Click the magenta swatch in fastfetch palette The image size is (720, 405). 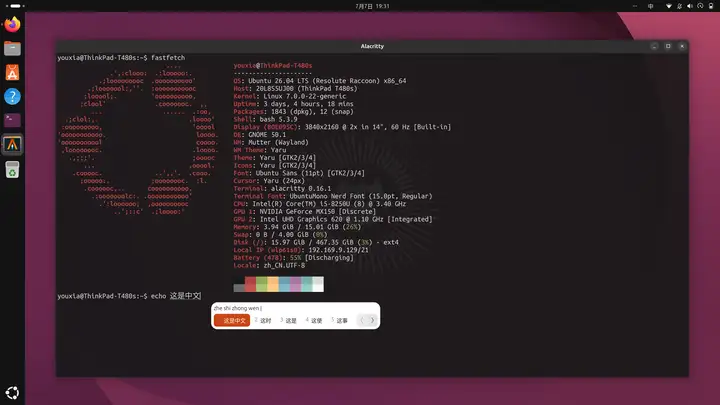point(295,284)
